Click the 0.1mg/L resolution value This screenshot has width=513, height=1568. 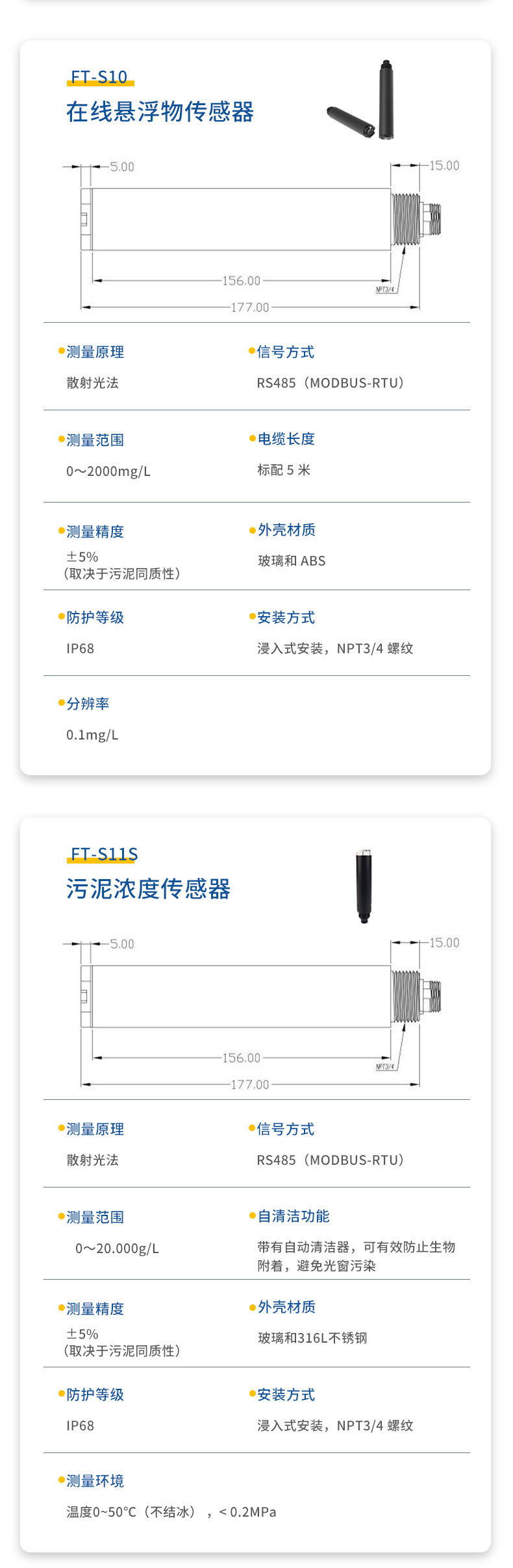[92, 735]
